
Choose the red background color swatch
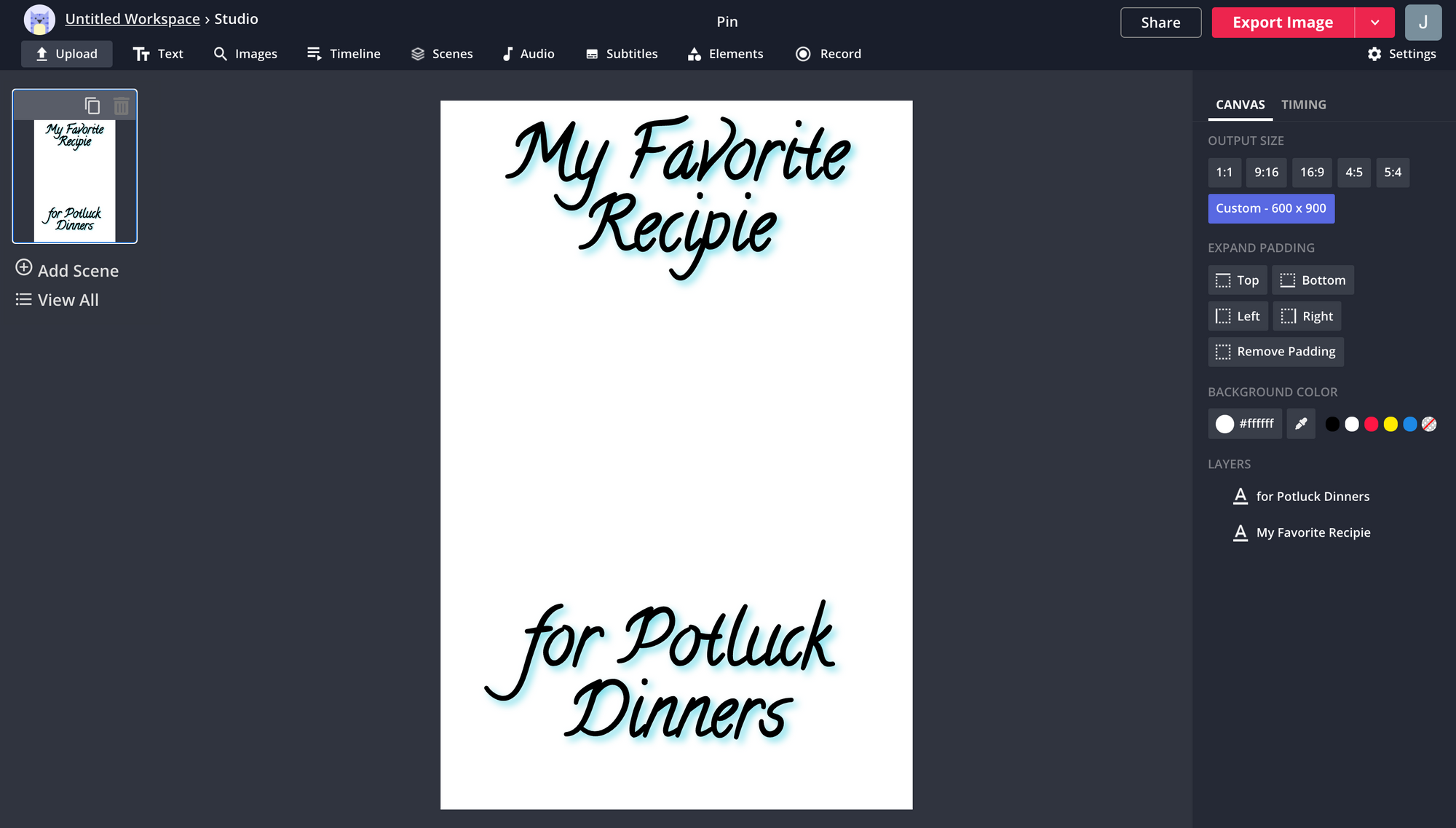(x=1371, y=424)
